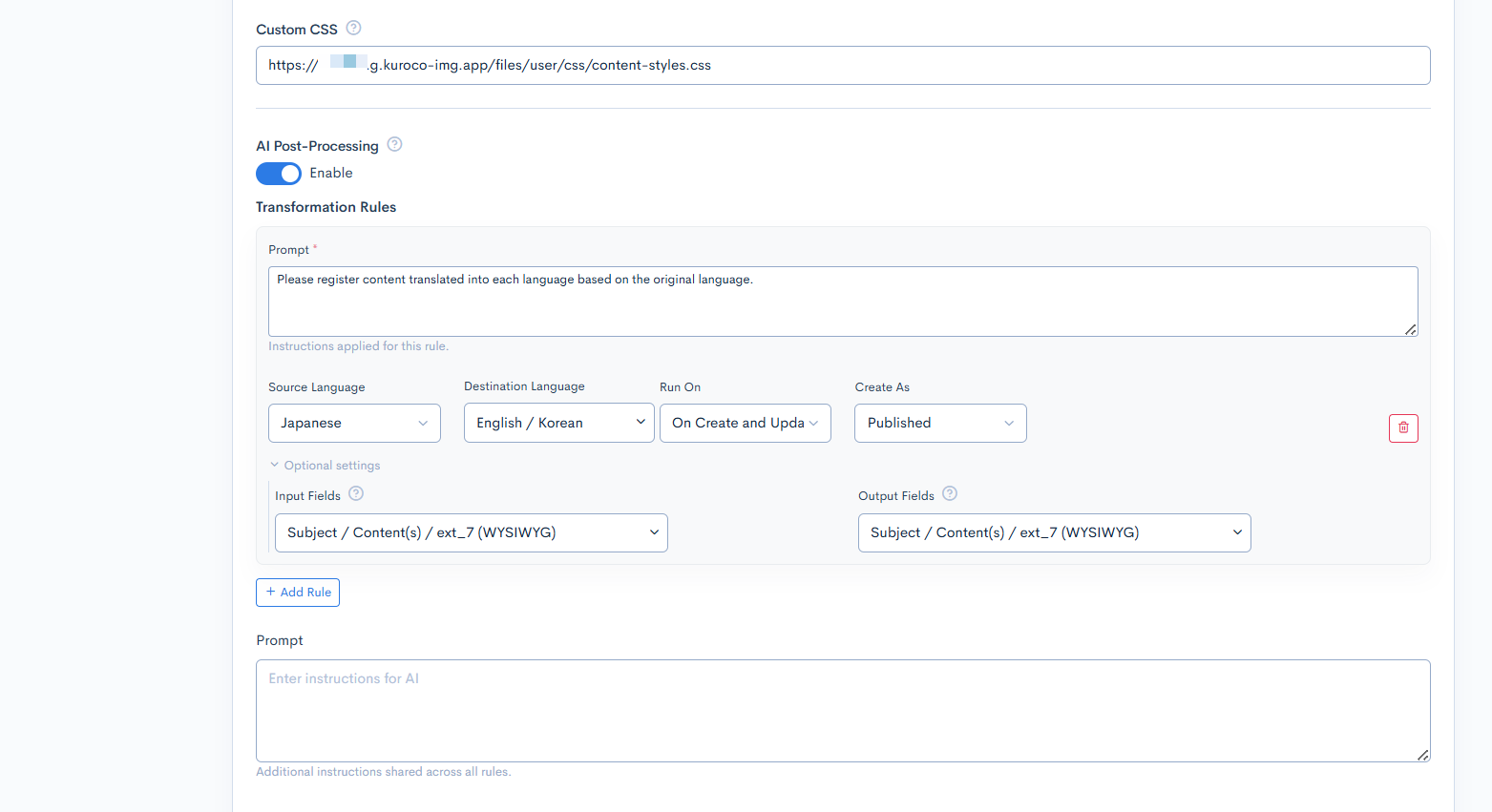Open the Destination Language English / Korean dropdown
Viewport: 1492px width, 812px height.
click(558, 423)
